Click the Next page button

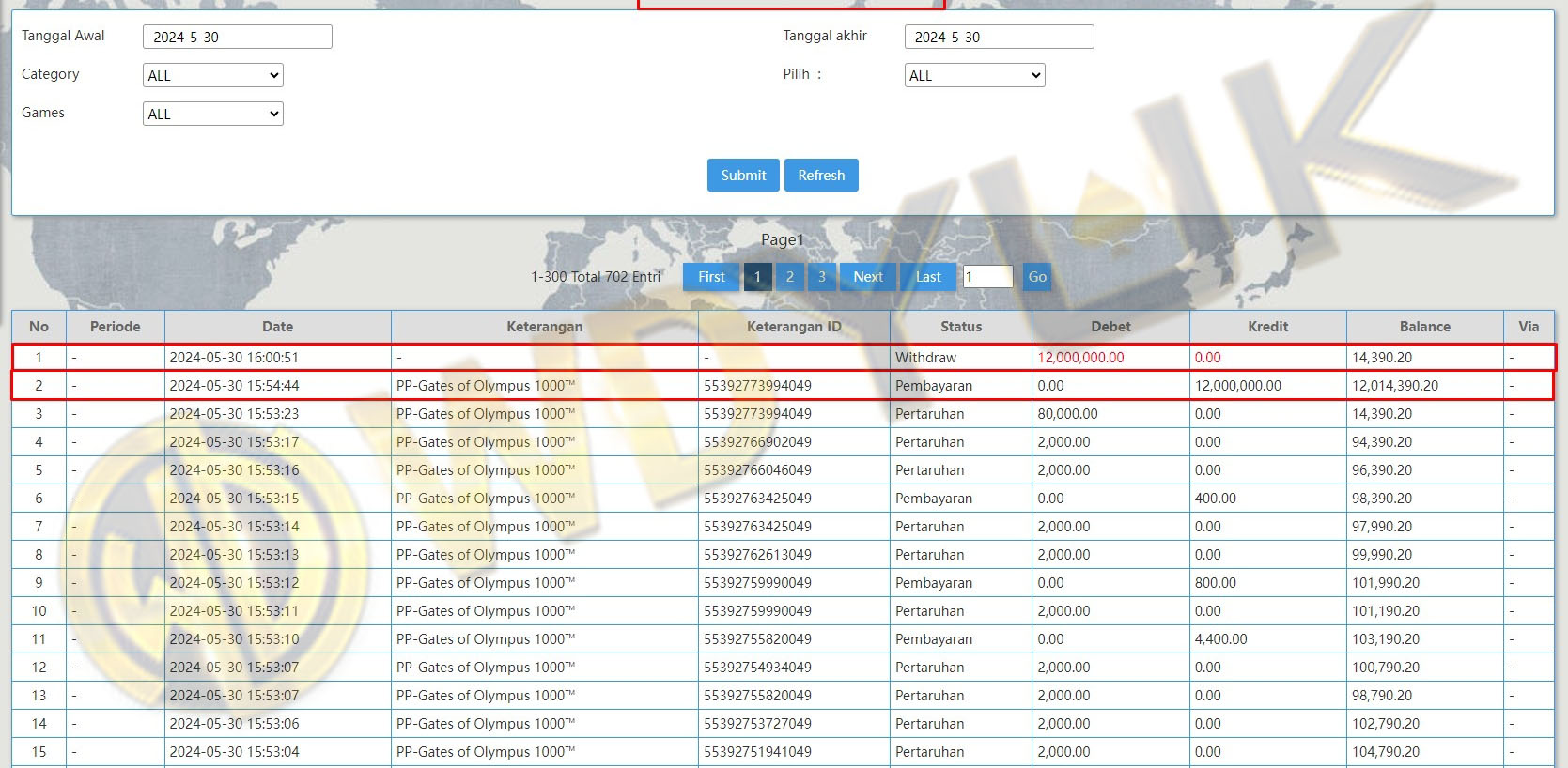pyautogui.click(x=868, y=277)
